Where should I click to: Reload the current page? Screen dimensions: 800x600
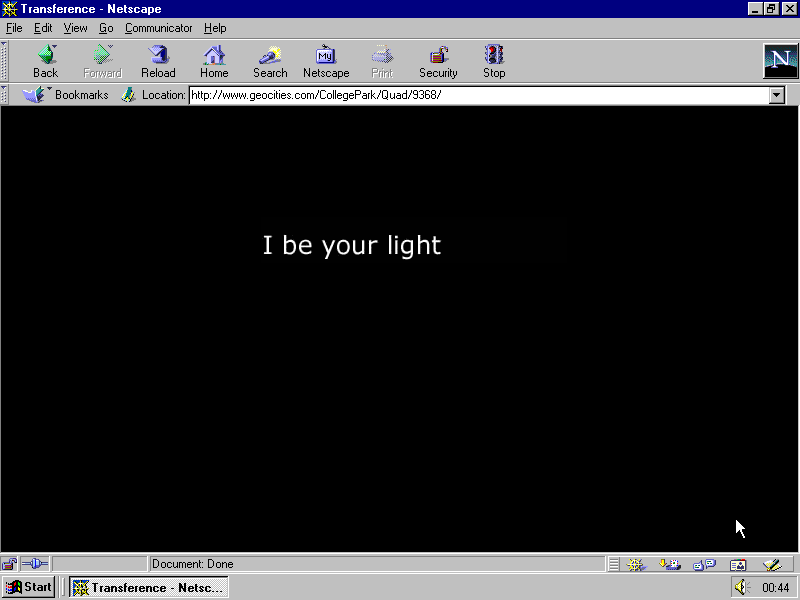click(x=158, y=60)
